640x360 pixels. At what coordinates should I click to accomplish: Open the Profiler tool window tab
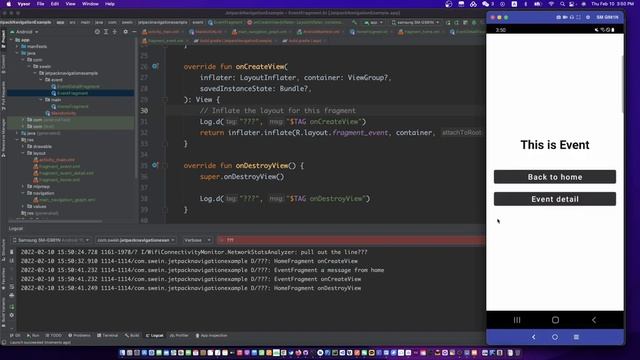(179, 336)
